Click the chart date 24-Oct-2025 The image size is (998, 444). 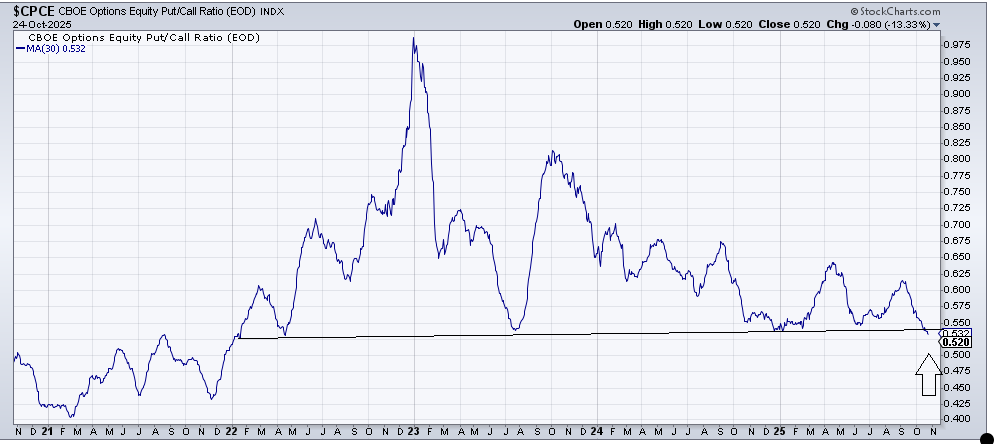[x=35, y=24]
